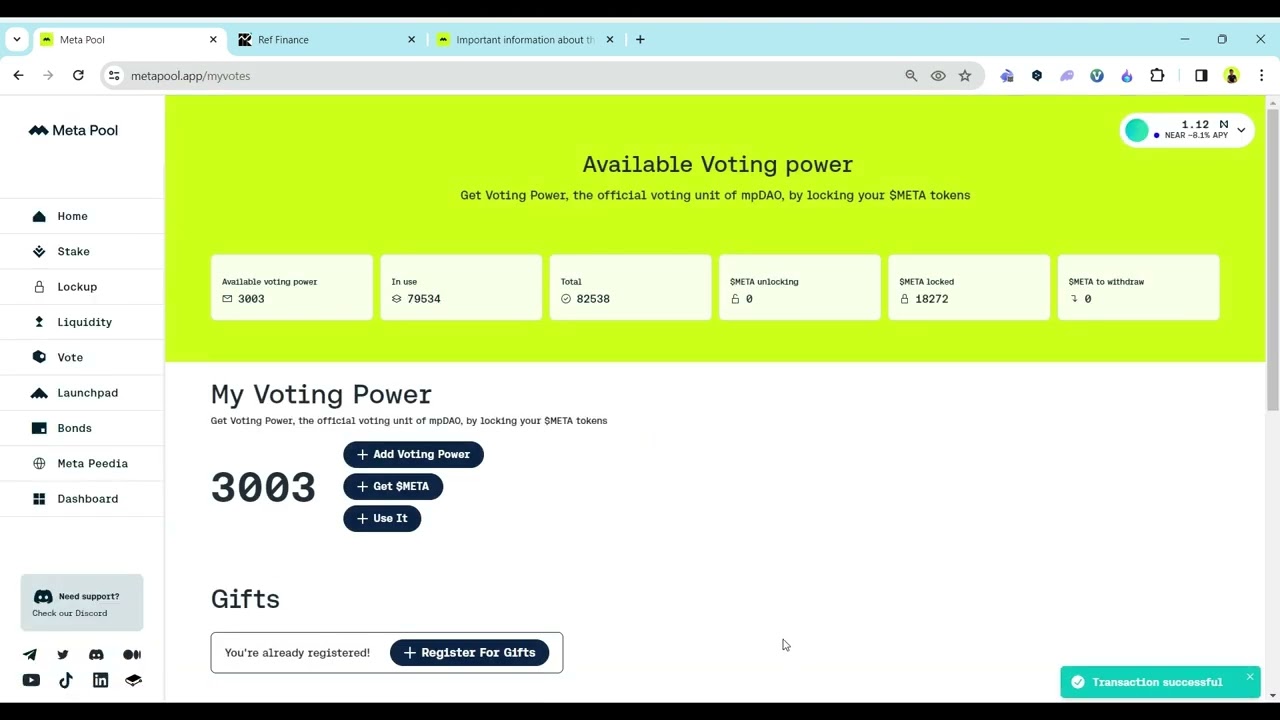Viewport: 1280px width, 720px height.
Task: Click the page vertical scrollbar thumb
Action: (x=1273, y=260)
